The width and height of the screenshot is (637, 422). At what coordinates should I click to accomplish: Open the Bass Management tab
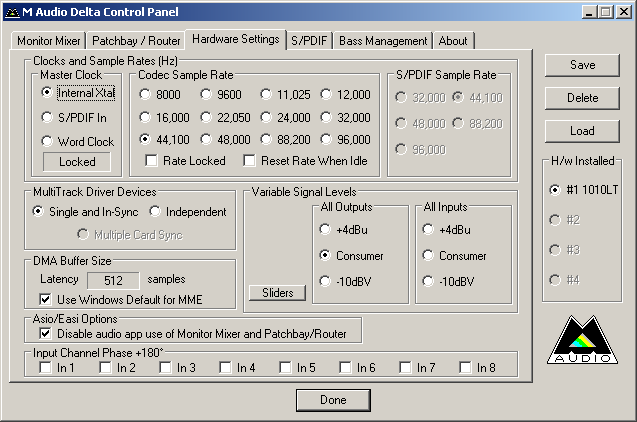[x=382, y=41]
